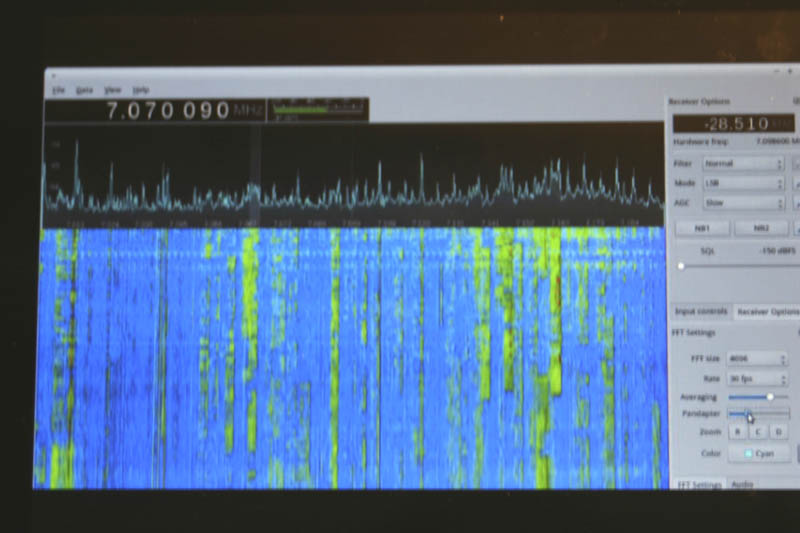Open the Tools menu
The width and height of the screenshot is (800, 533).
[x=84, y=90]
